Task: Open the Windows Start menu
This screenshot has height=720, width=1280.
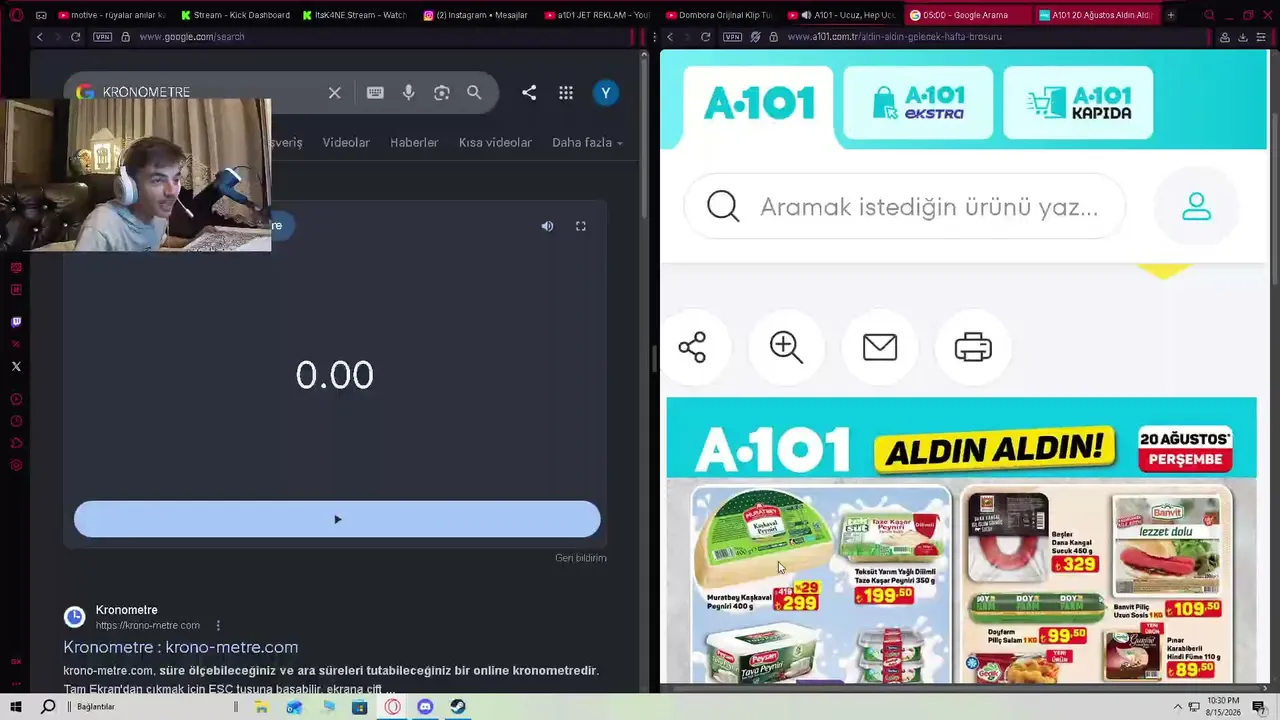Action: tap(16, 707)
